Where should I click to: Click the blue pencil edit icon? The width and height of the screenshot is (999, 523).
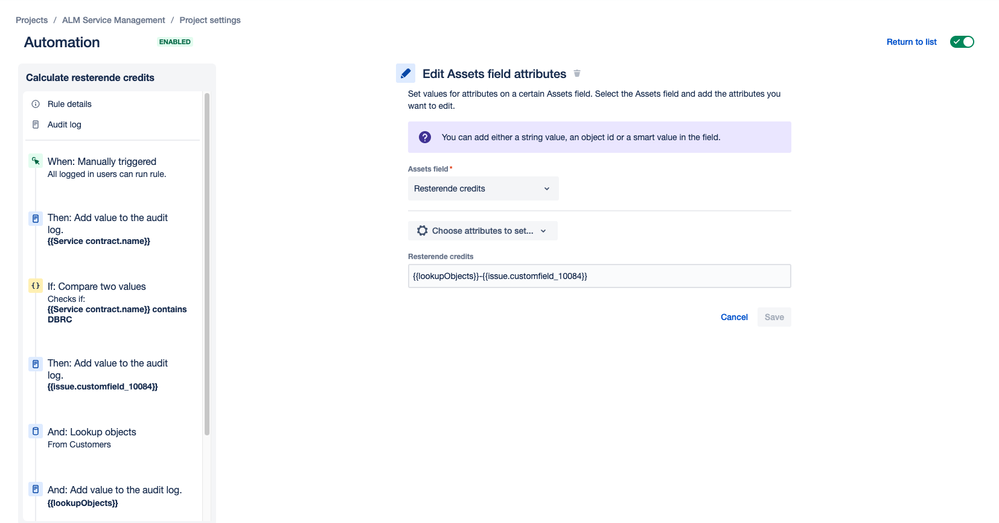405,73
